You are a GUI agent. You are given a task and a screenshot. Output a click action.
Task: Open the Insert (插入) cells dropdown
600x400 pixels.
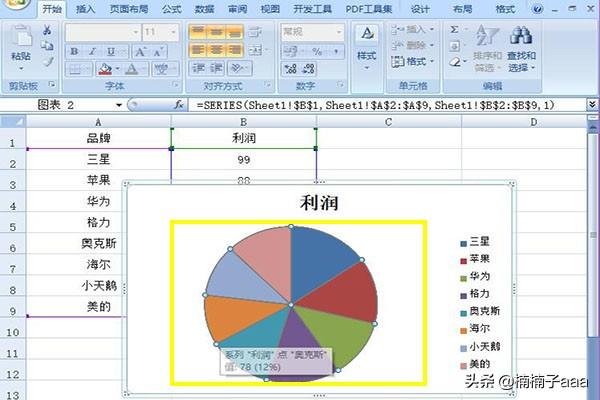pos(413,29)
